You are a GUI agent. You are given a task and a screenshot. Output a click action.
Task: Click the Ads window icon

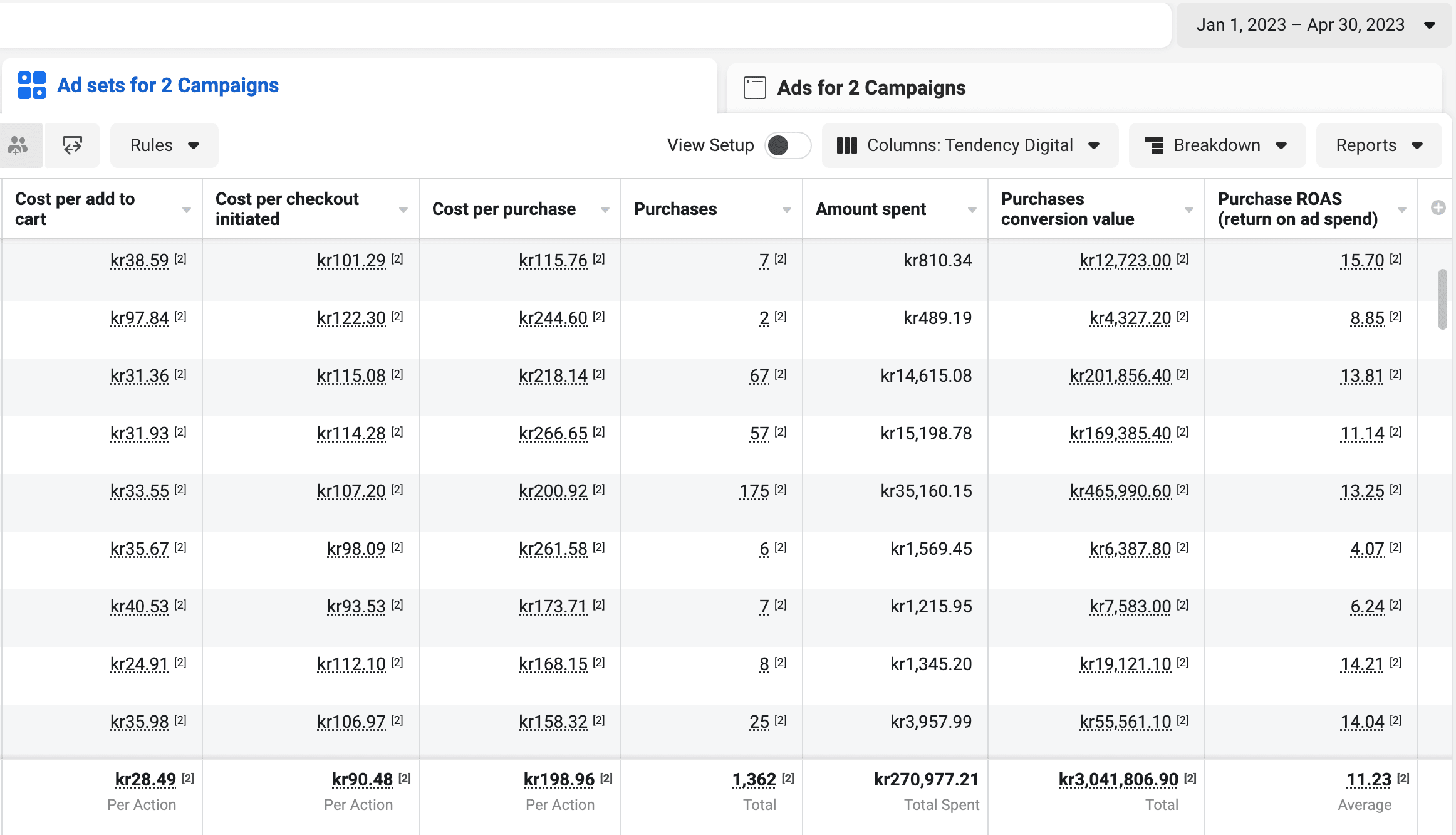[x=754, y=88]
